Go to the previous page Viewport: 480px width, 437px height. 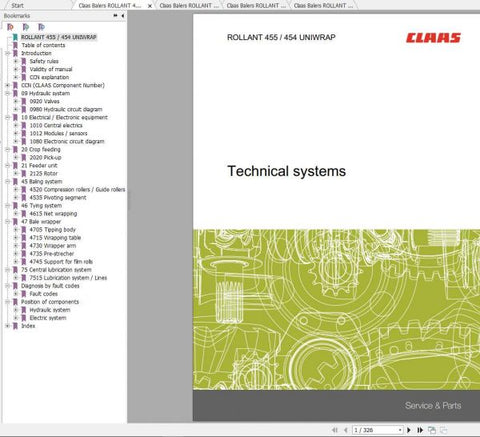(346, 430)
